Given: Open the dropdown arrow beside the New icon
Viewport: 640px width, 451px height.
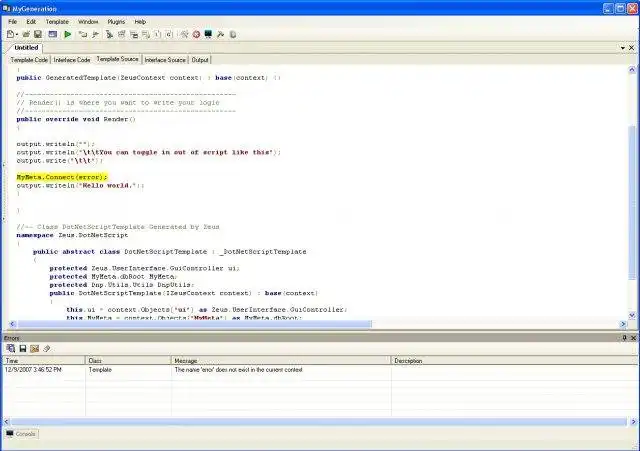Looking at the screenshot, I should [16, 35].
